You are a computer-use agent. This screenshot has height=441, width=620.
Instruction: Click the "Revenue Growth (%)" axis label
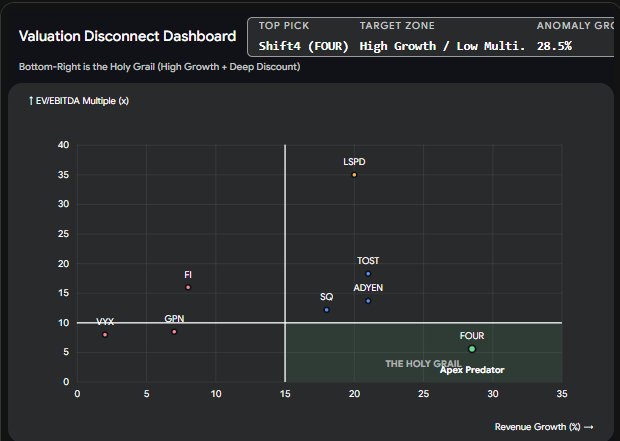tap(544, 427)
